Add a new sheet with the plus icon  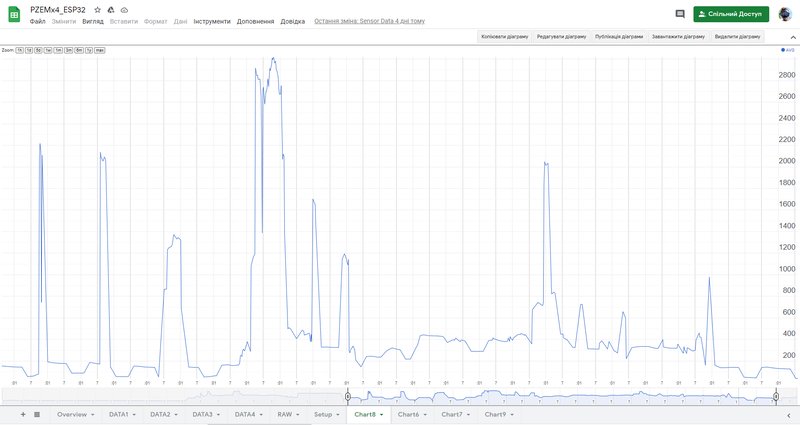click(23, 414)
